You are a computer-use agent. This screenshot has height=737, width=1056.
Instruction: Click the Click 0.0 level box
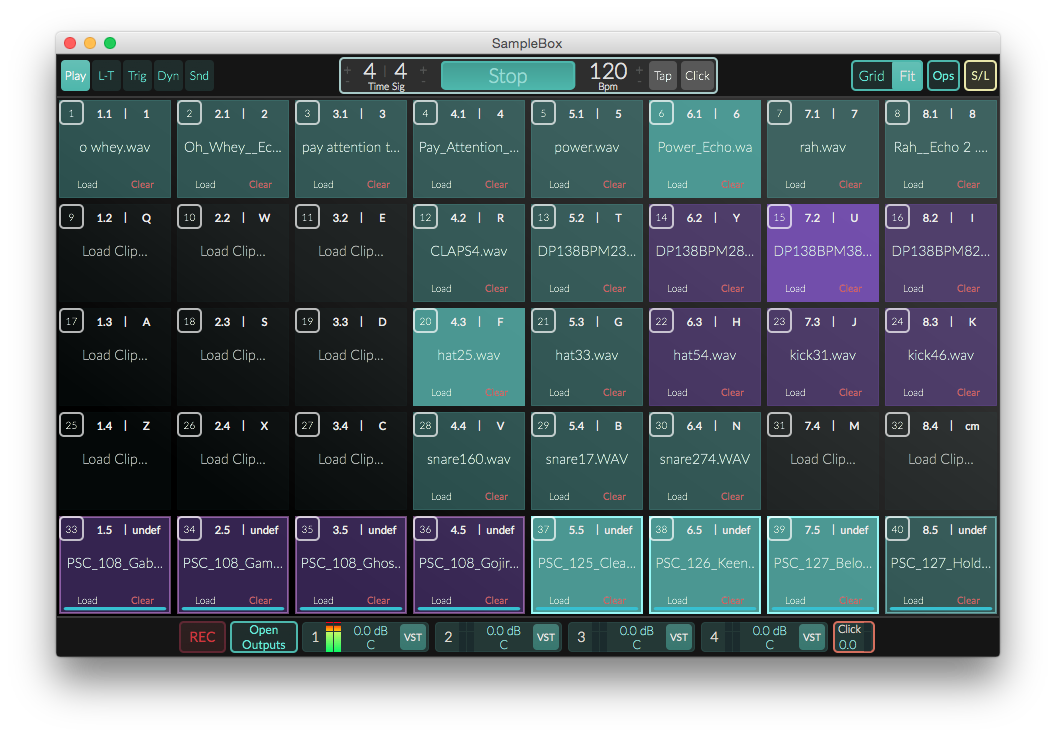(853, 637)
